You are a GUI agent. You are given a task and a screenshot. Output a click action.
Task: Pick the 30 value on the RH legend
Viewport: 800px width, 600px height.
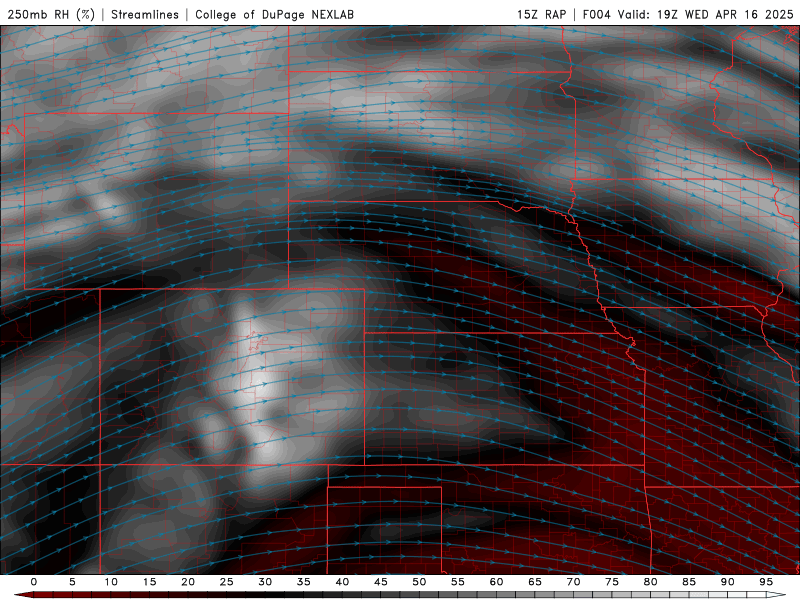click(x=265, y=582)
